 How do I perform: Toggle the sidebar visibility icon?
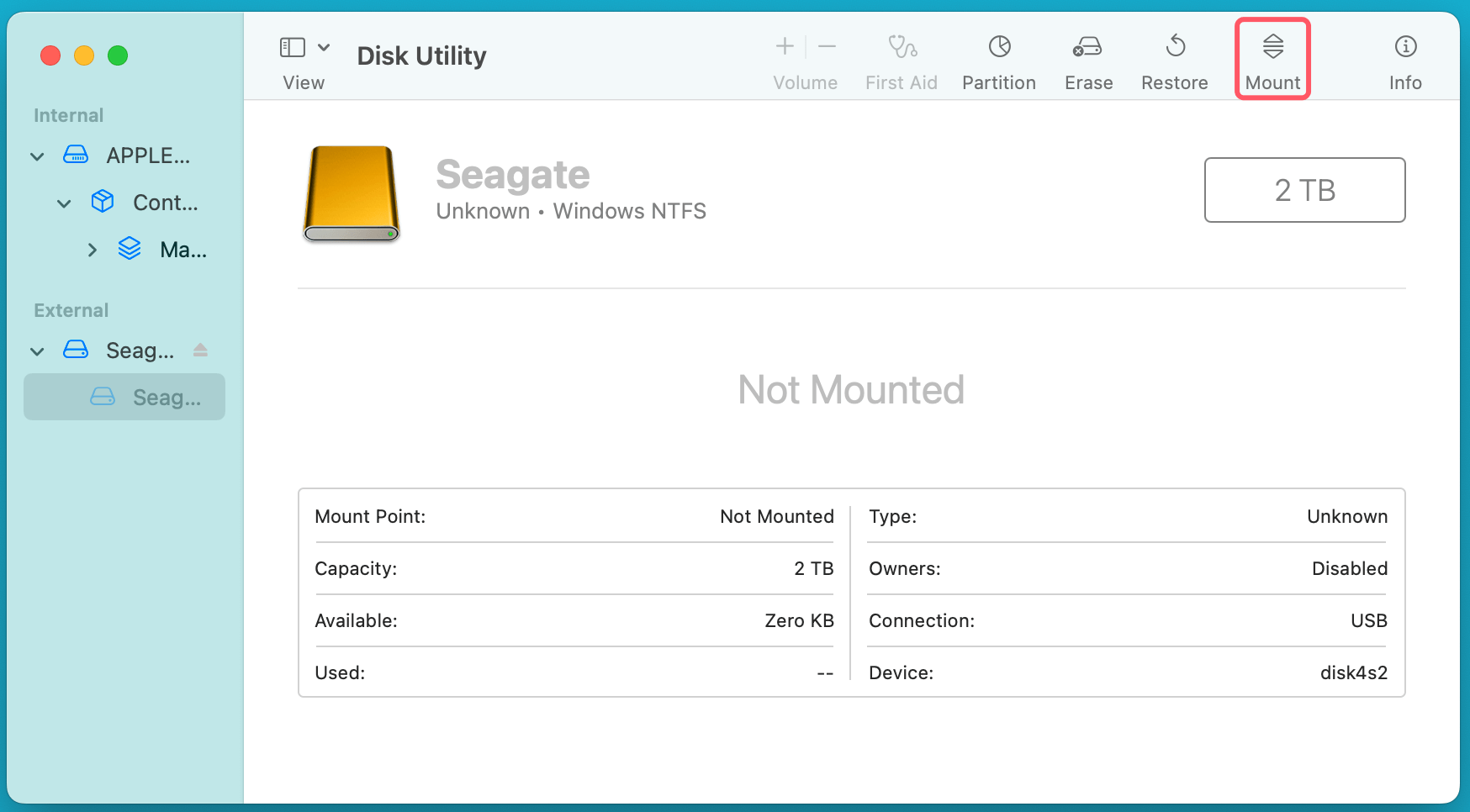pyautogui.click(x=292, y=46)
